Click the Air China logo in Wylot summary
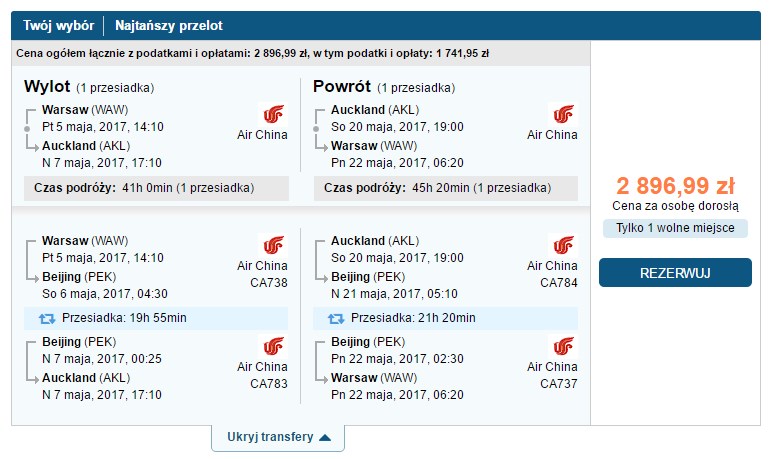This screenshot has width=772, height=459. coord(273,114)
